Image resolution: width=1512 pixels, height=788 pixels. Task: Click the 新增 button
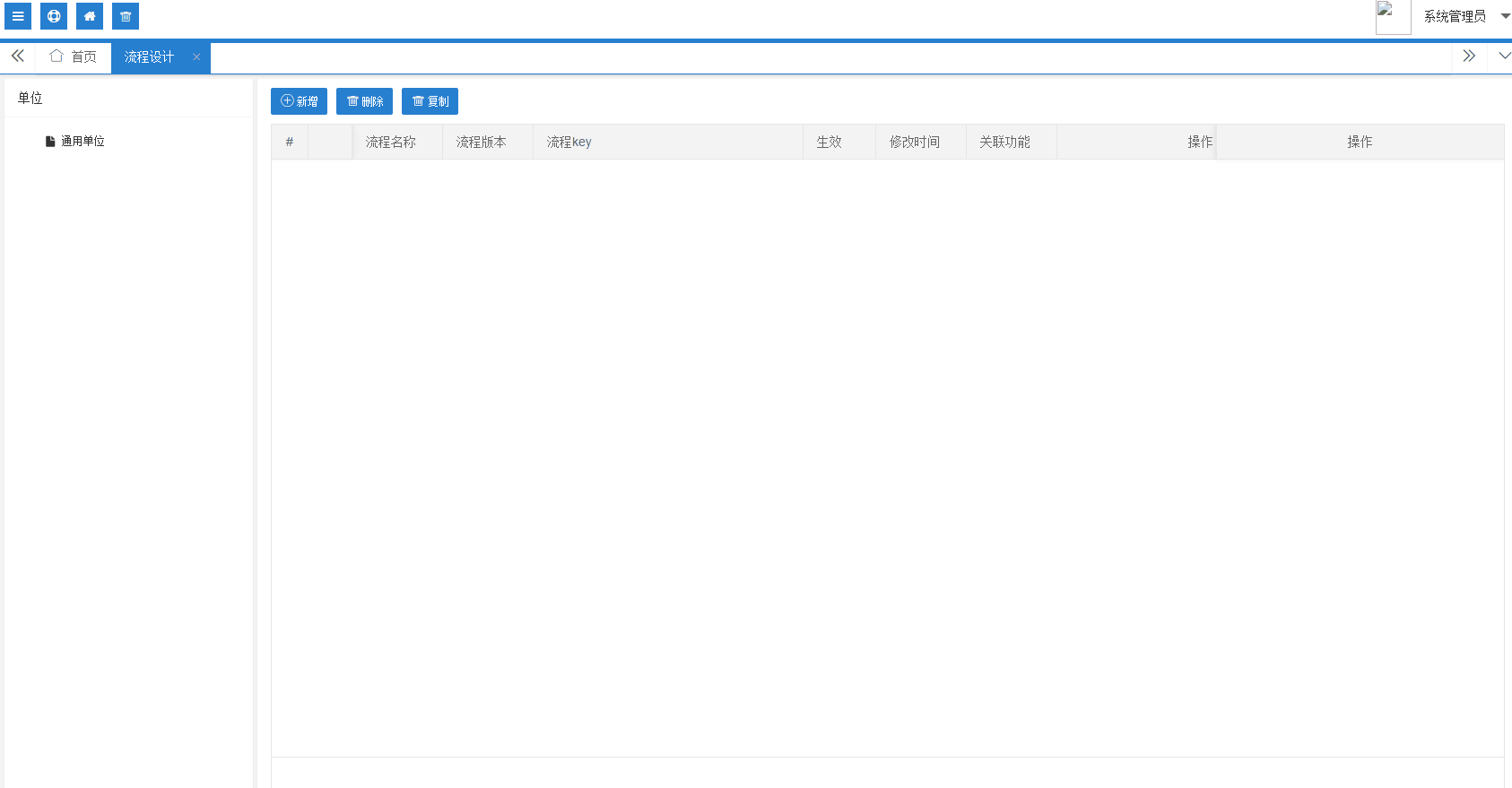tap(299, 101)
